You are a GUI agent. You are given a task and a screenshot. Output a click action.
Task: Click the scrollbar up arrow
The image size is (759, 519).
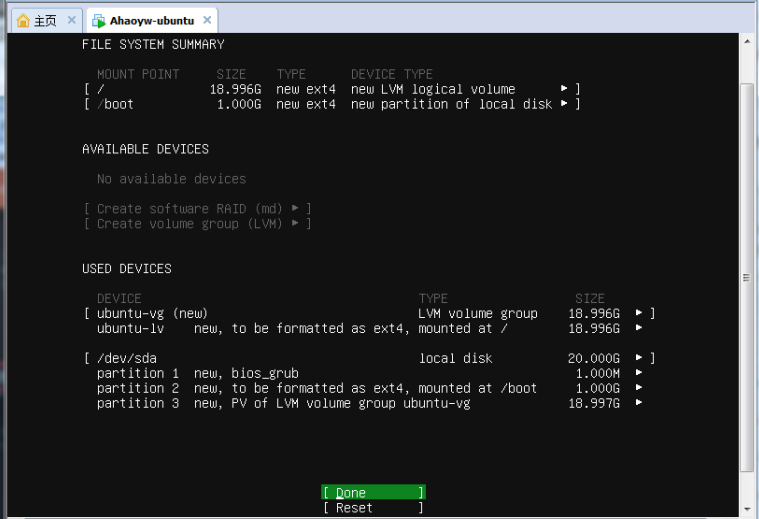(746, 41)
